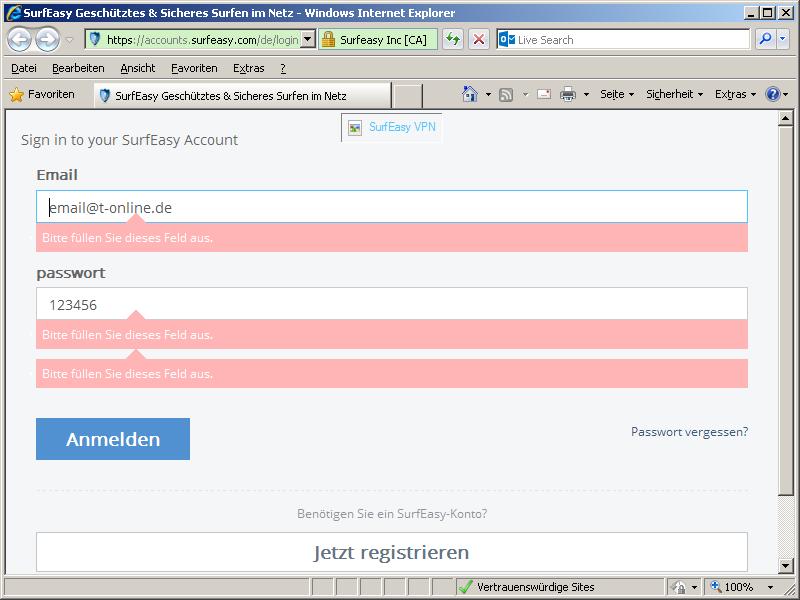Open the Sicherheit dropdown menu
Viewport: 800px width, 600px height.
click(674, 94)
